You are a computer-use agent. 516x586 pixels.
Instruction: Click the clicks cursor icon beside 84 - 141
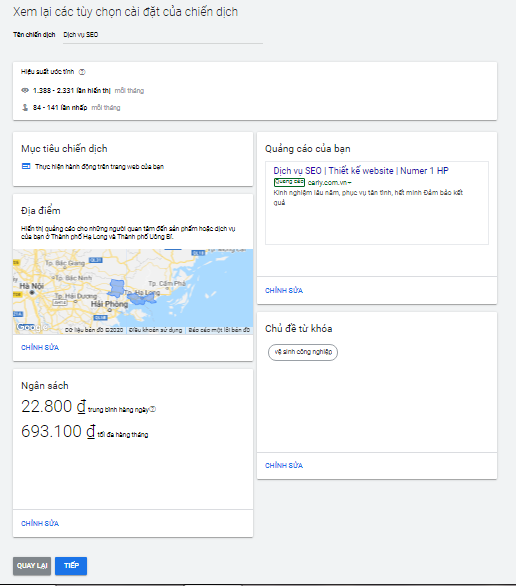[x=25, y=108]
